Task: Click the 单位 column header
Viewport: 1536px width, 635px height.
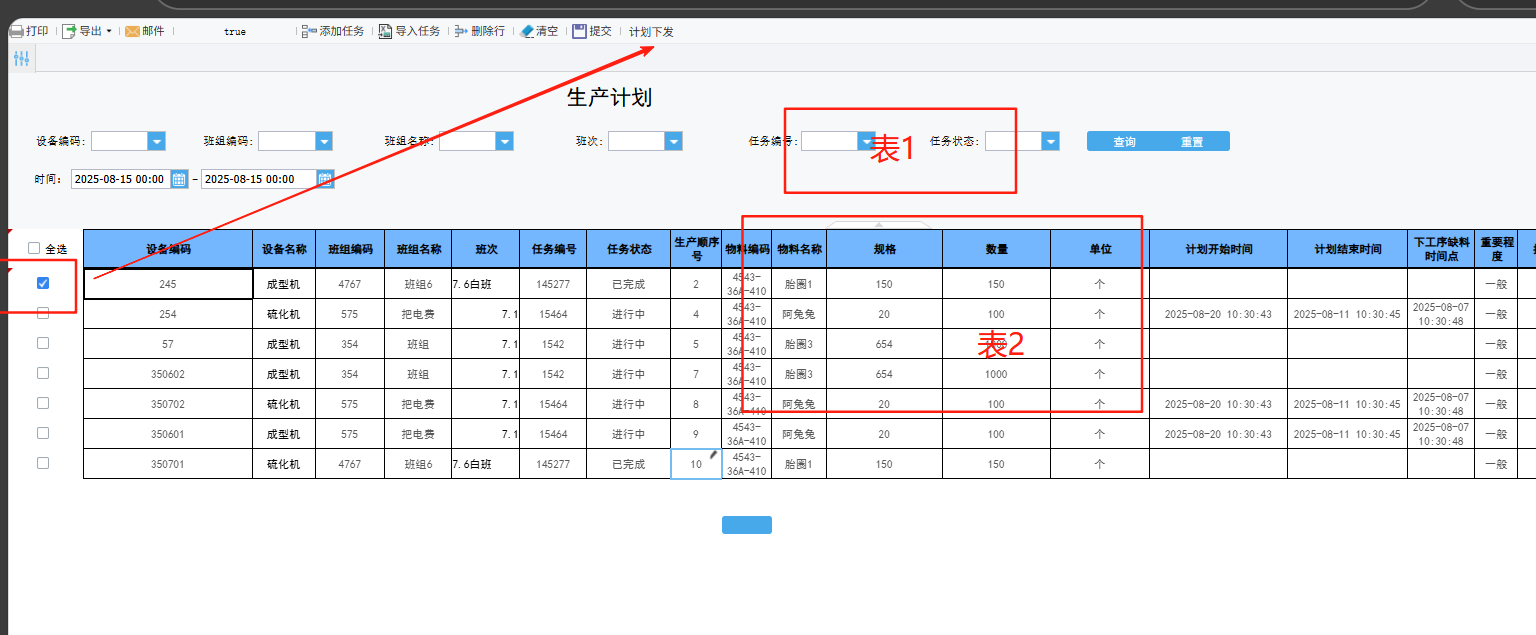Action: [x=1100, y=249]
